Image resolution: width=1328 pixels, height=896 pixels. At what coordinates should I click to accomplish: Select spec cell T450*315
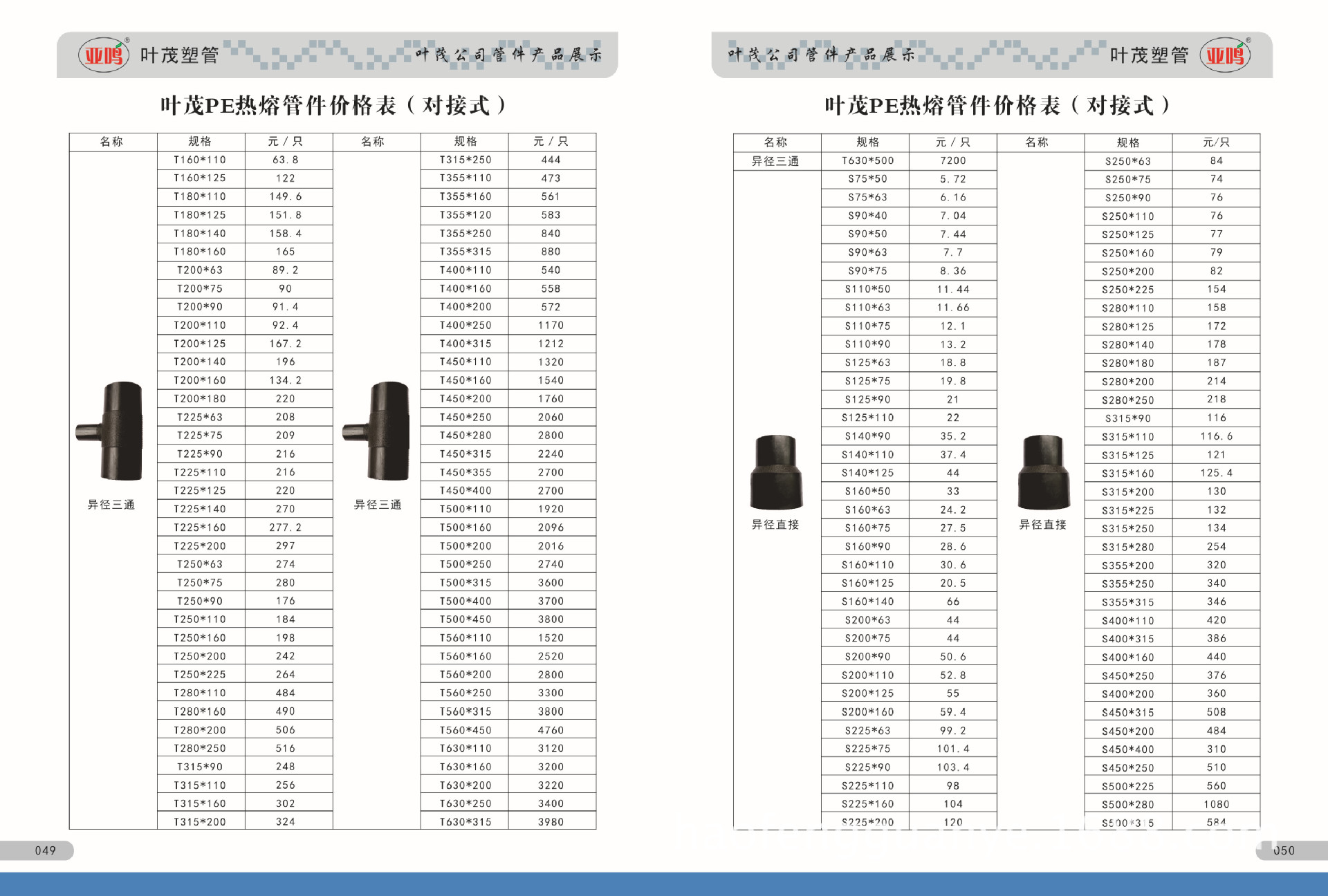tap(465, 454)
